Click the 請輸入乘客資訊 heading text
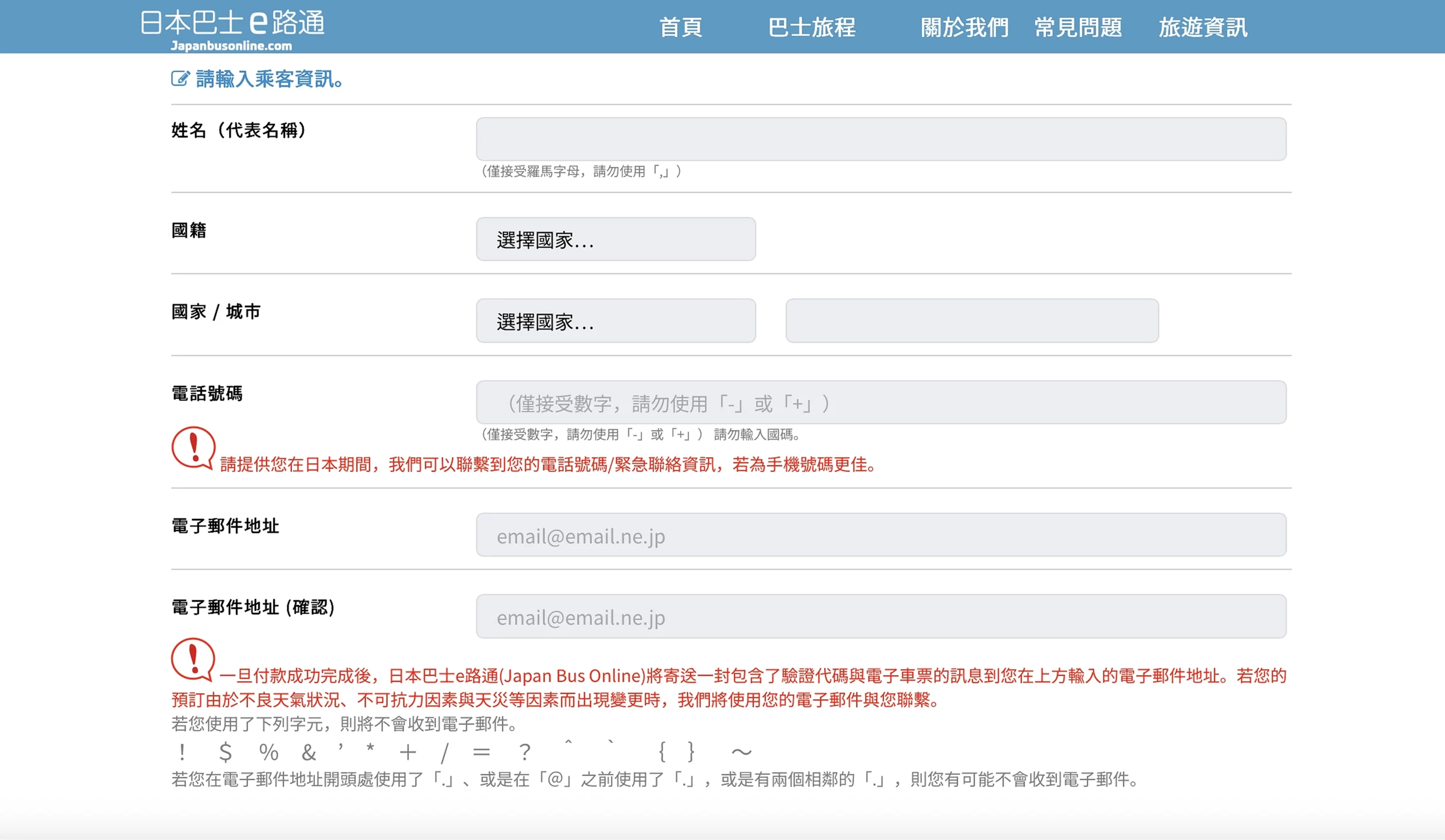 click(269, 79)
